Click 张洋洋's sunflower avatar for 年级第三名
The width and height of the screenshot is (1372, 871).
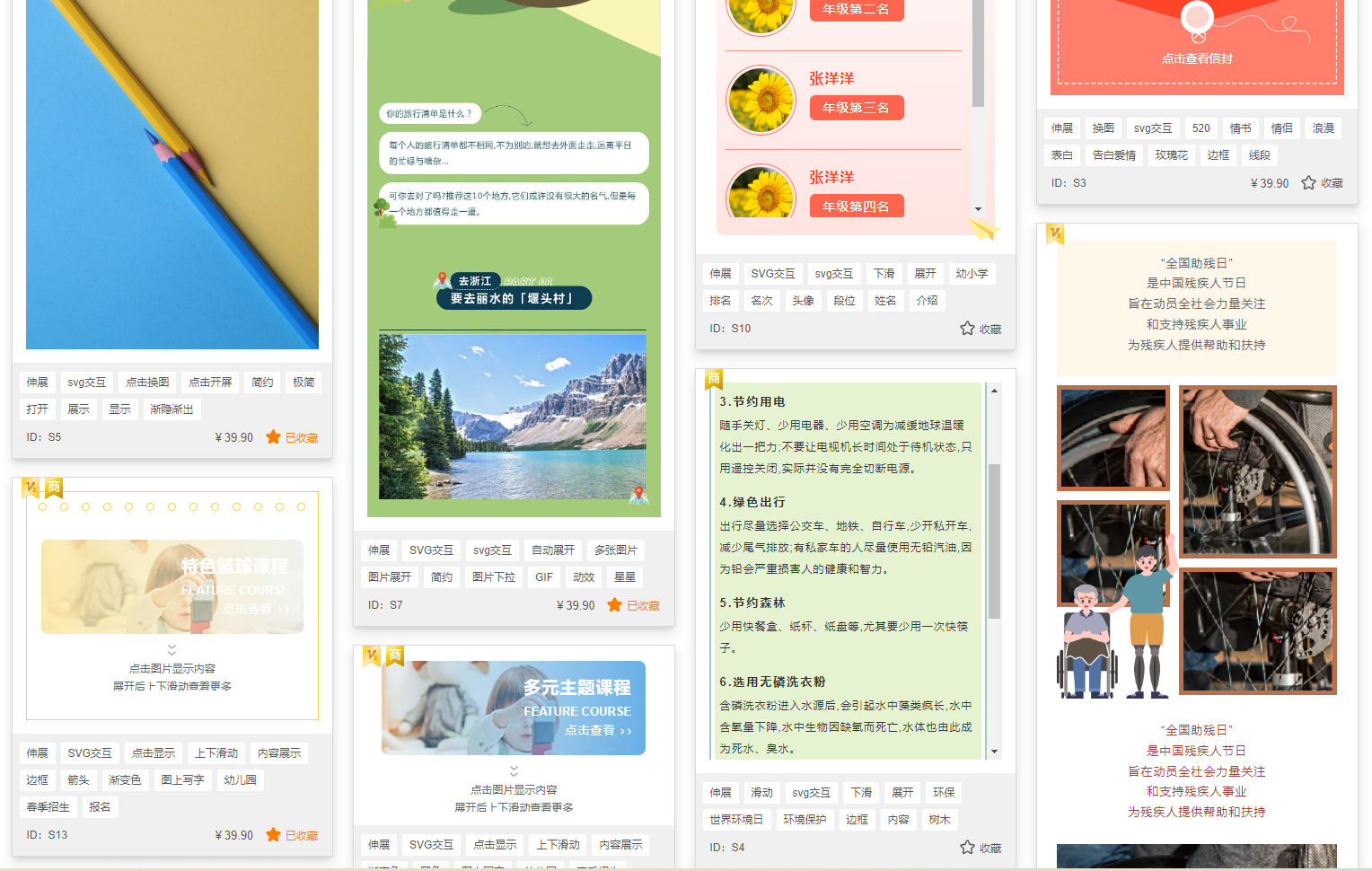(761, 100)
